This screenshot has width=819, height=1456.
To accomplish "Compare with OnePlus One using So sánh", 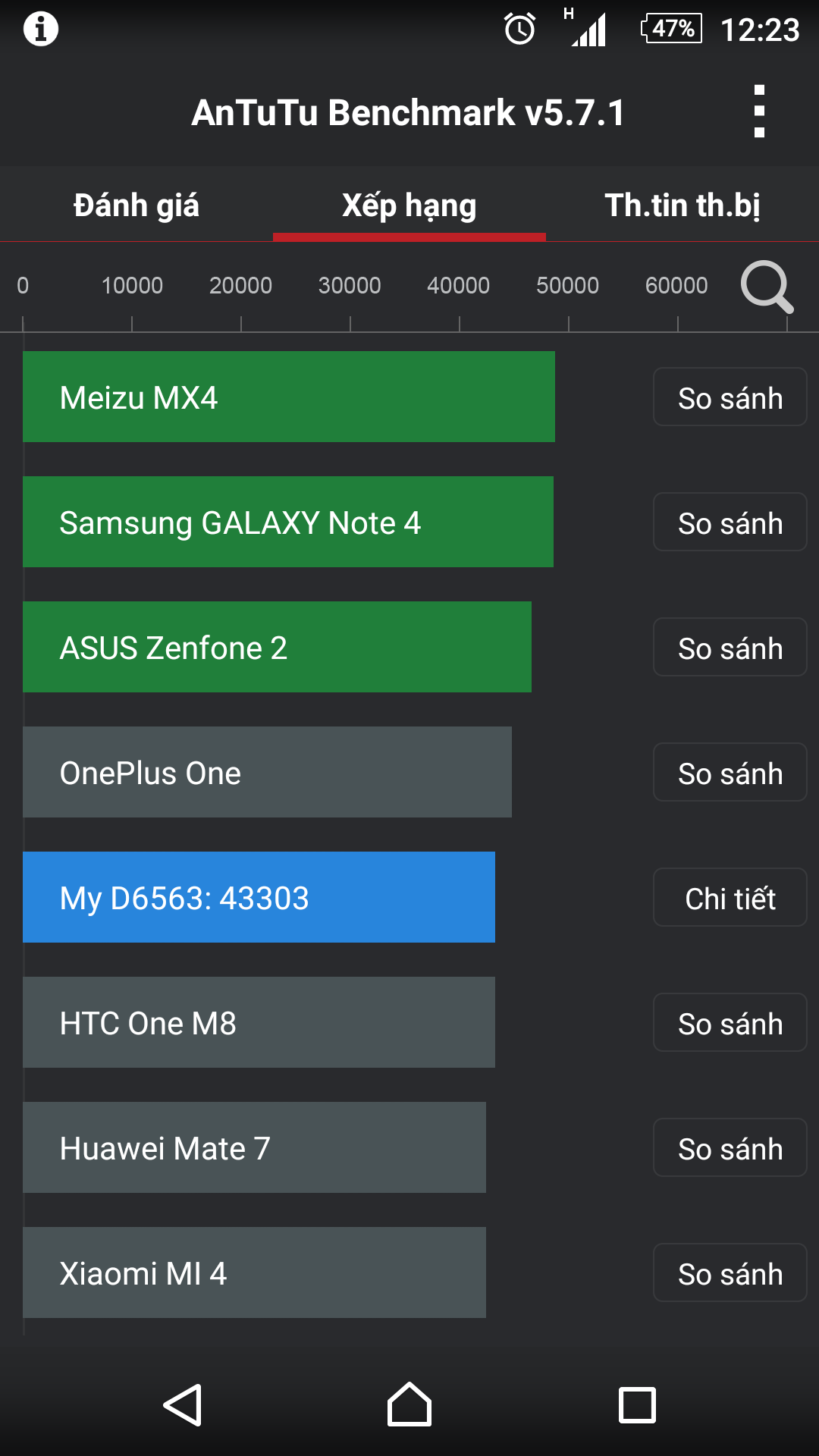I will [730, 773].
